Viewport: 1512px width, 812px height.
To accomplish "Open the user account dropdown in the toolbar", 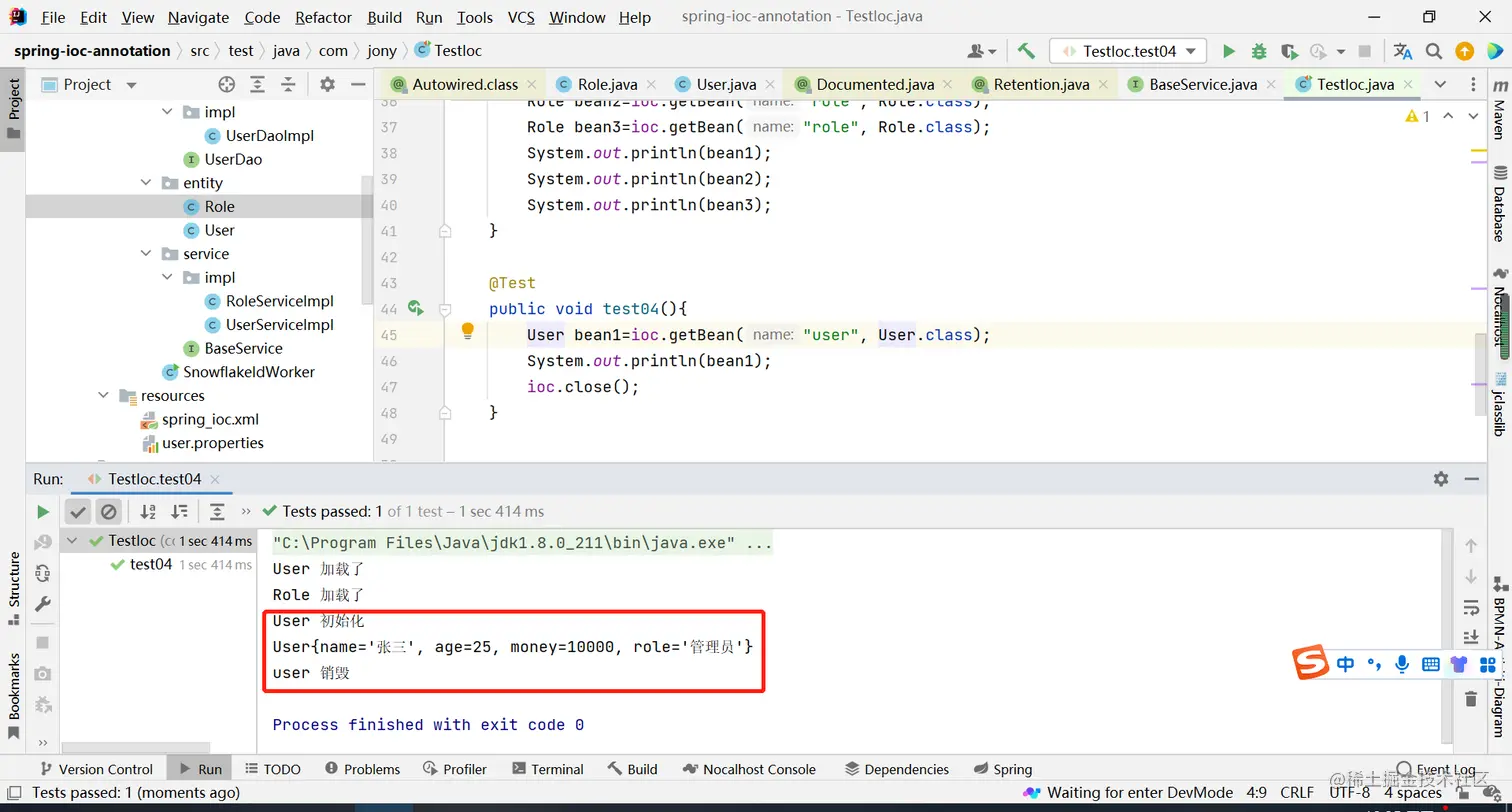I will 982,51.
